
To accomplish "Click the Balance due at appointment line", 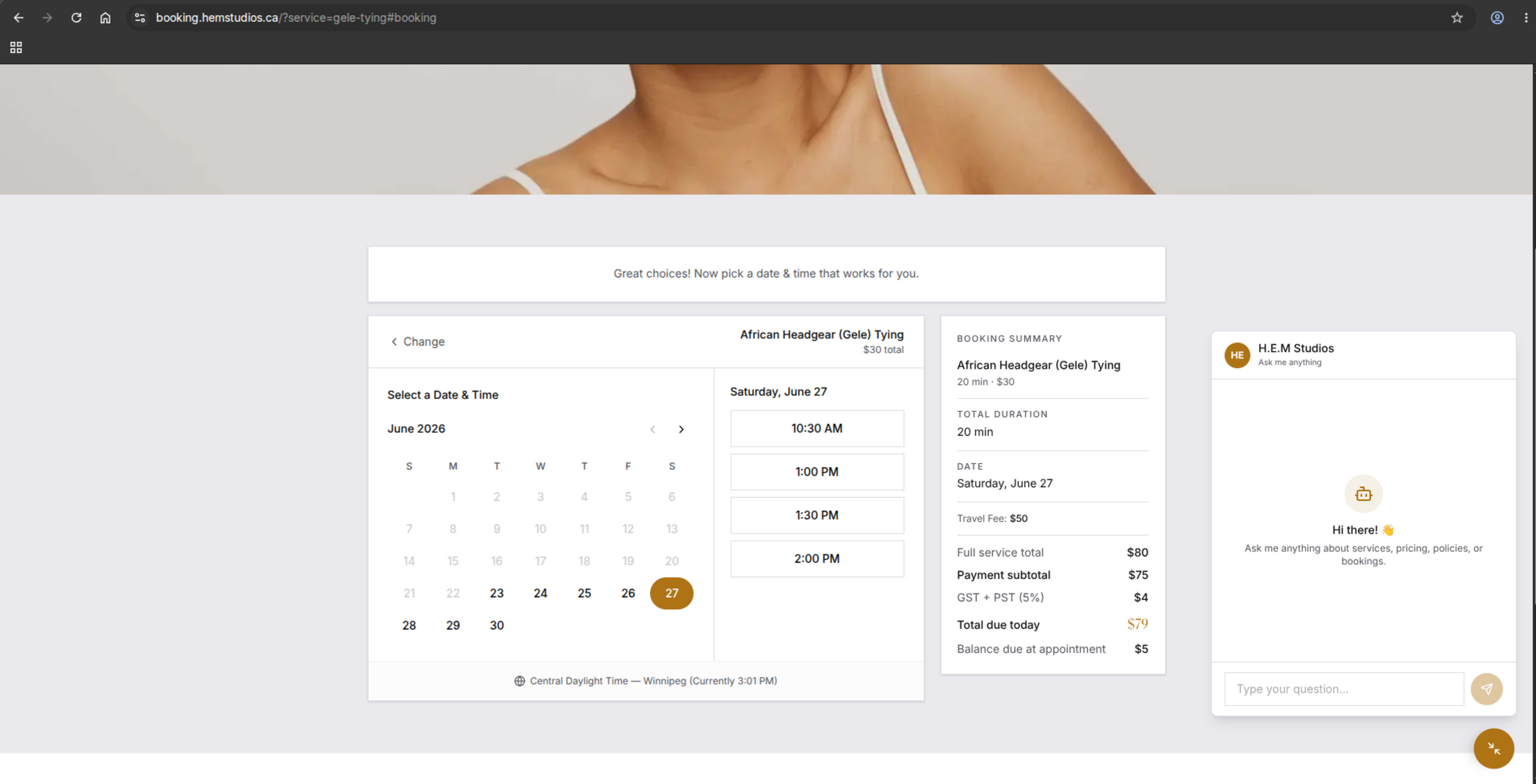I will 1052,649.
